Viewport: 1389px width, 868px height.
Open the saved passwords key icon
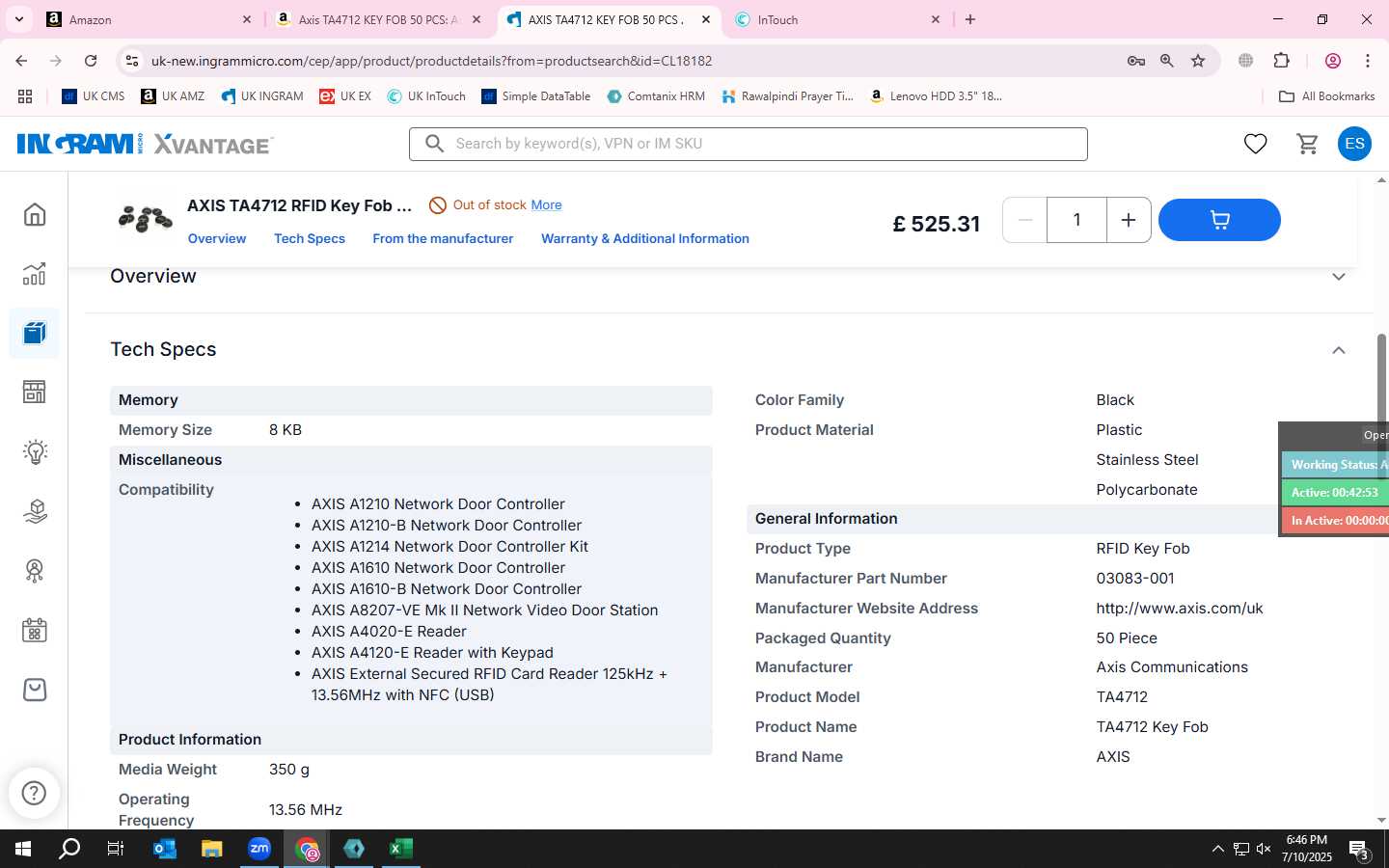(1136, 61)
